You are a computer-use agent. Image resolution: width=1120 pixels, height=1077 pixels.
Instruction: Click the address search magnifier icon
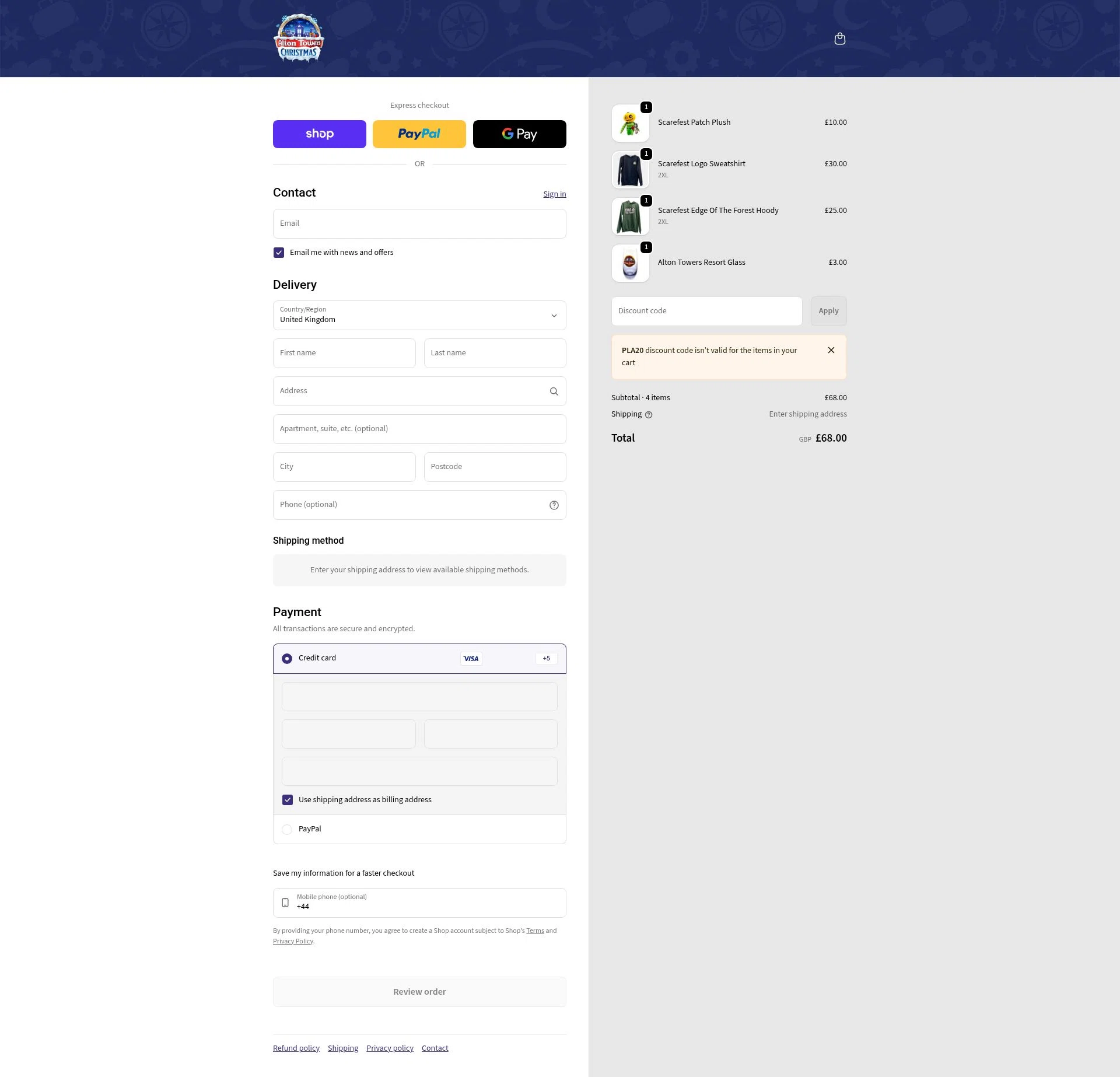553,391
